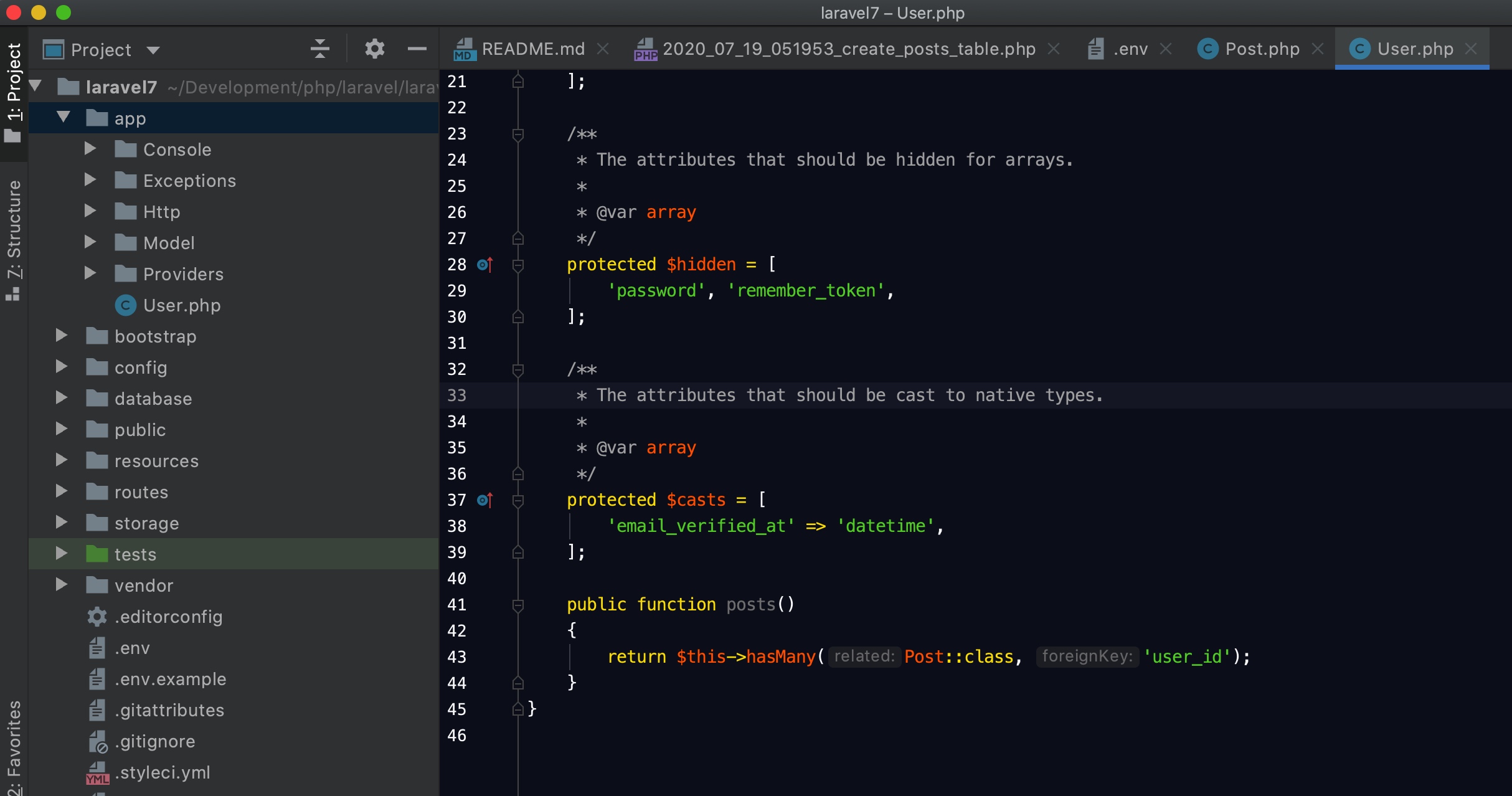The image size is (1512, 796).
Task: Click the 'remember_token' string
Action: [x=806, y=291]
